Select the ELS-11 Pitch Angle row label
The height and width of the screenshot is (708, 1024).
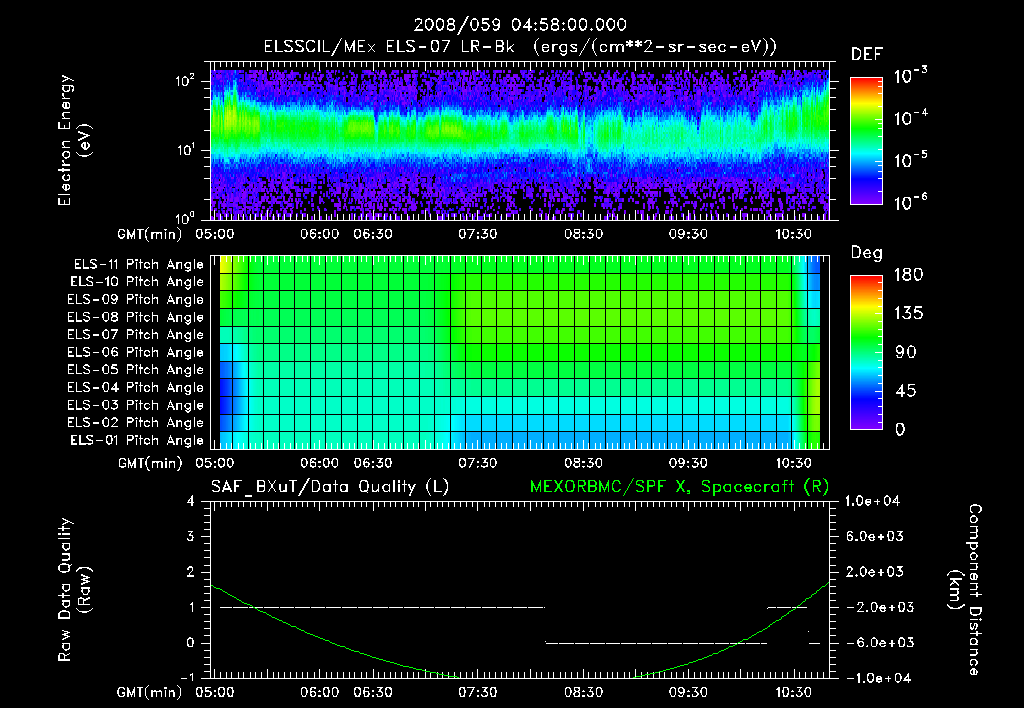coord(138,265)
